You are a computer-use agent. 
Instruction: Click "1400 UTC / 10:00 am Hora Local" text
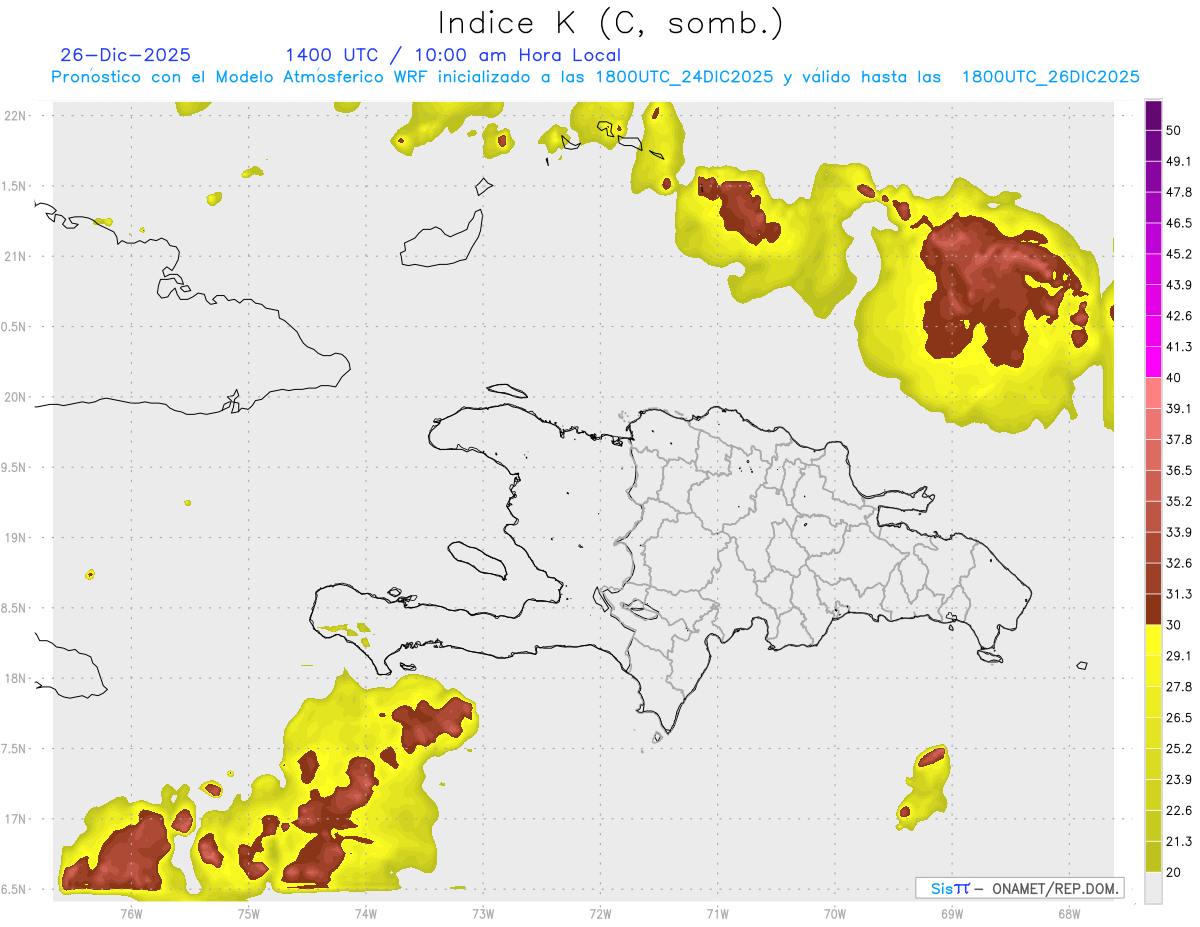[x=453, y=55]
